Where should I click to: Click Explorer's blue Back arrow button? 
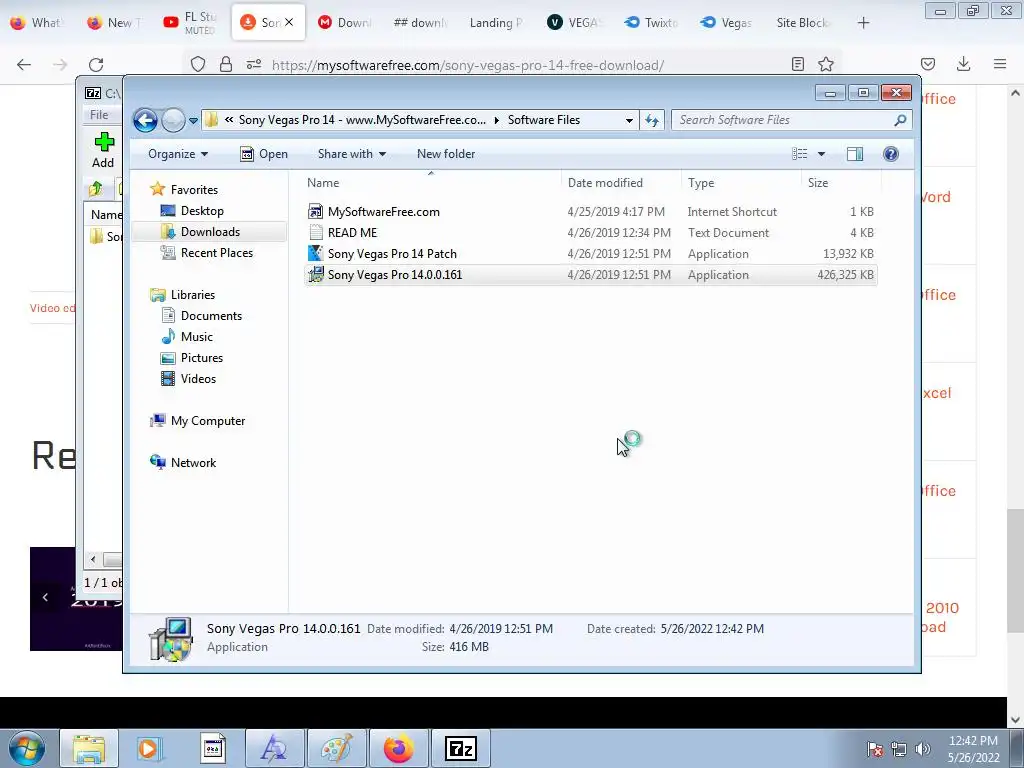point(145,120)
